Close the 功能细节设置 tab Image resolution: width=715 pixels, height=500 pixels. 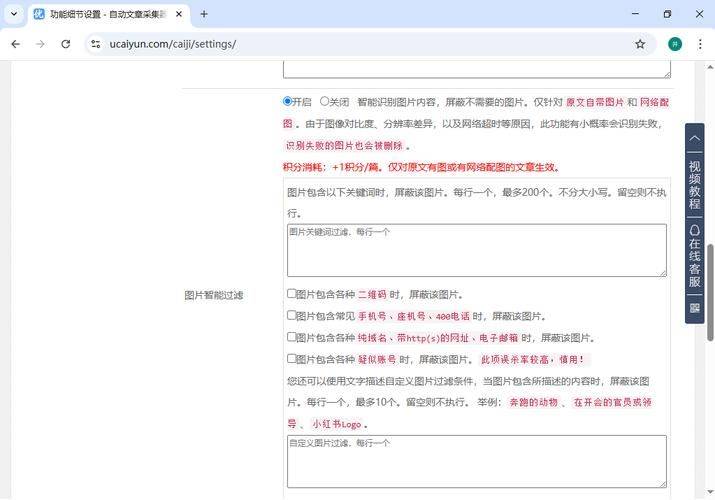pos(179,14)
